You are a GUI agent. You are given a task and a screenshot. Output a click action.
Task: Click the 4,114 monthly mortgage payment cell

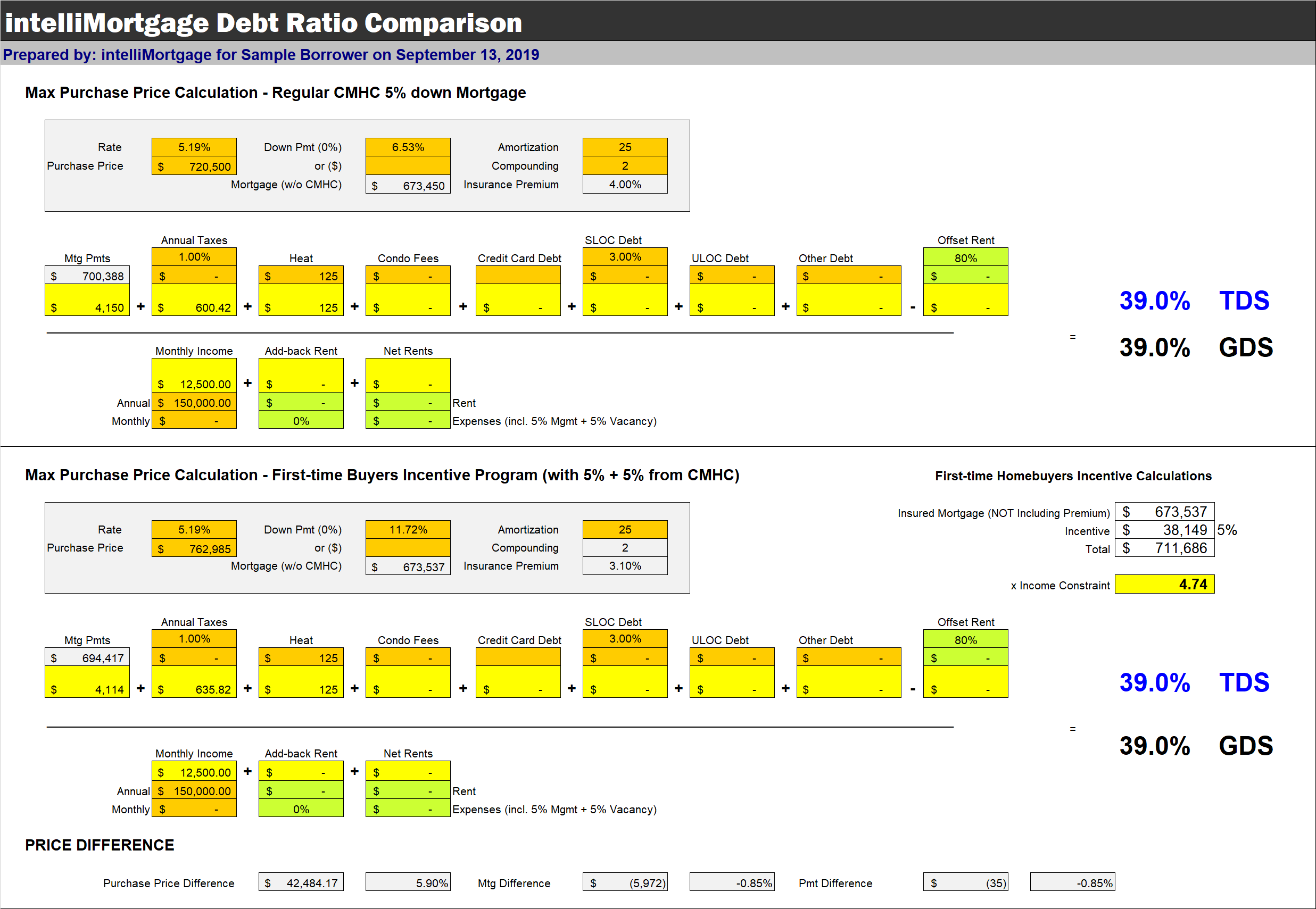point(87,682)
